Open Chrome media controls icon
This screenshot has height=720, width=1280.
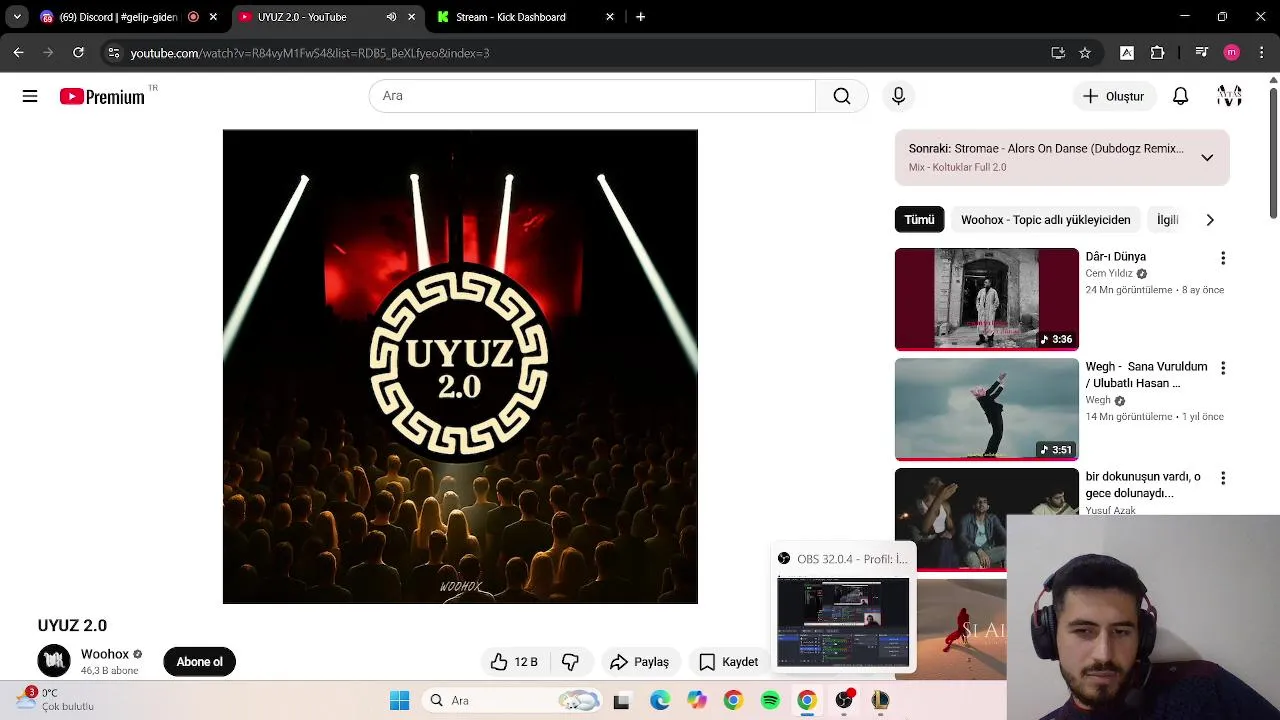(1201, 53)
